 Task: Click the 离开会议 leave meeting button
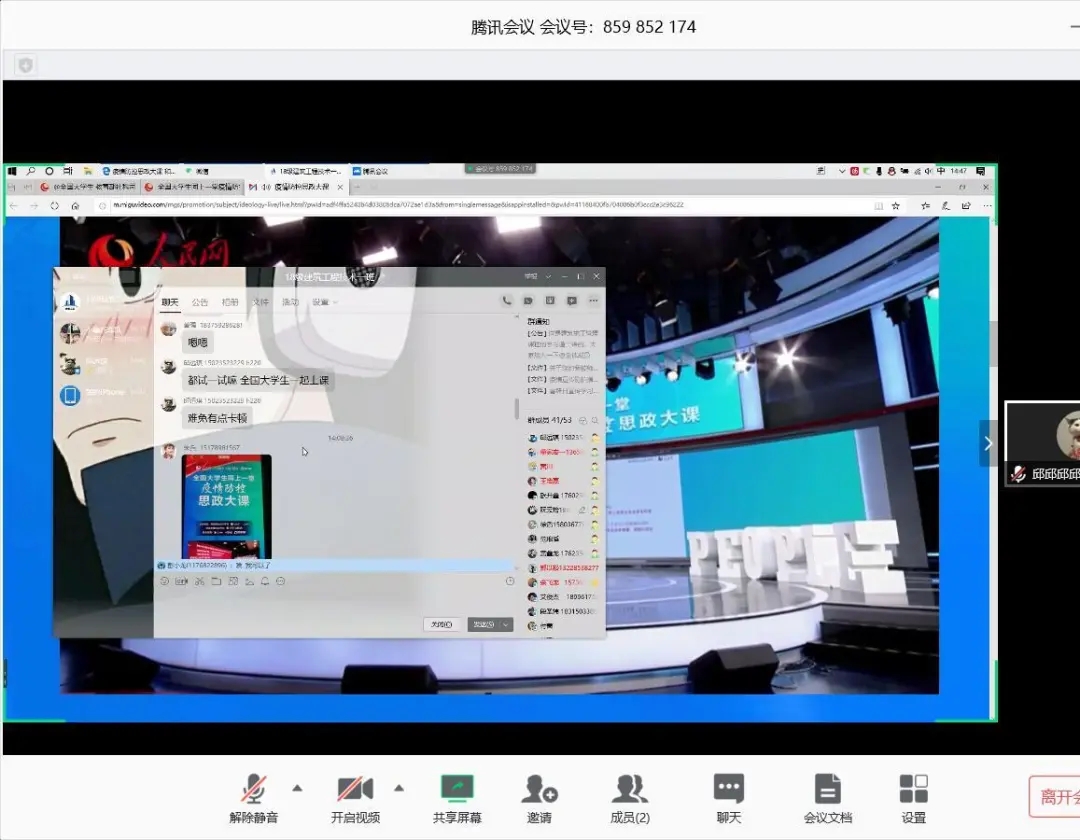click(1055, 797)
